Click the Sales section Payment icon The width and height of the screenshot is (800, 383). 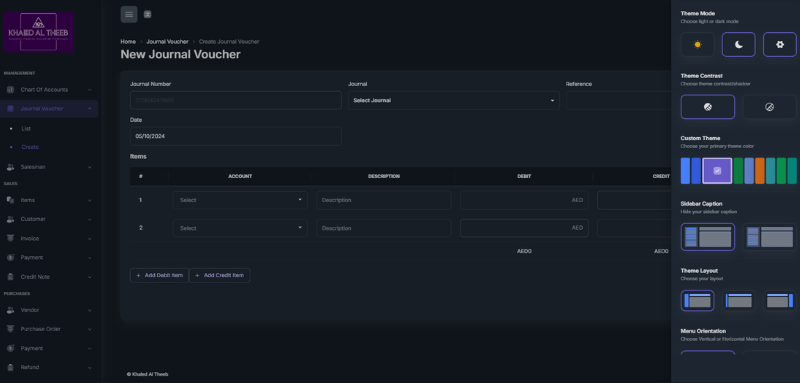10,258
